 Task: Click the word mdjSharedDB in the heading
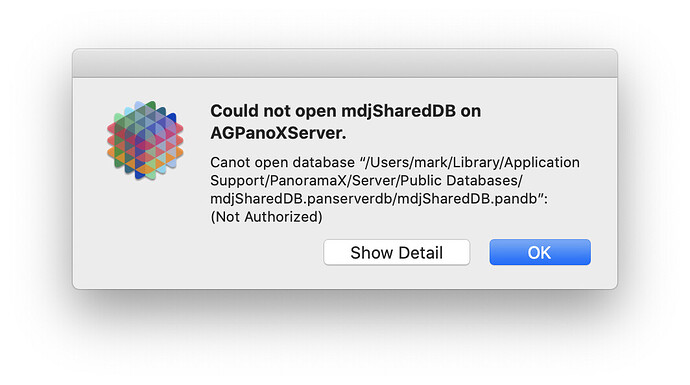coord(399,111)
